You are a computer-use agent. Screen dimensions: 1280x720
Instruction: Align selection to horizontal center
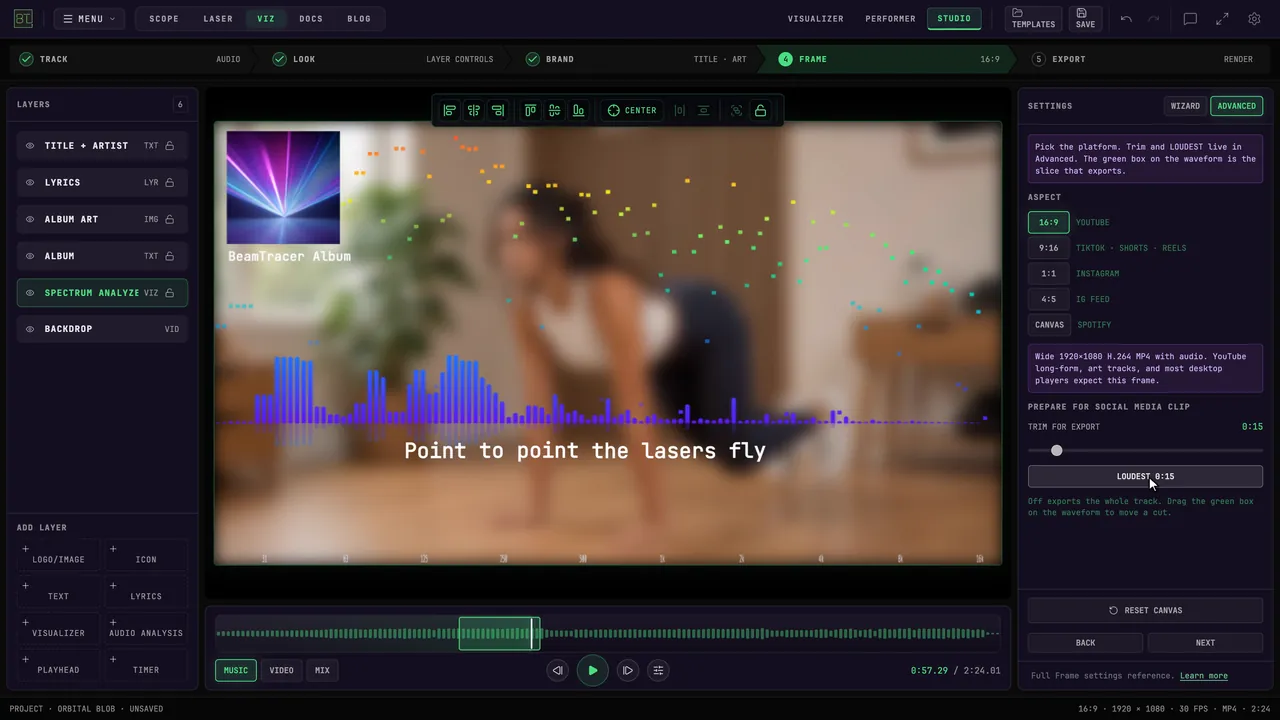pos(474,110)
